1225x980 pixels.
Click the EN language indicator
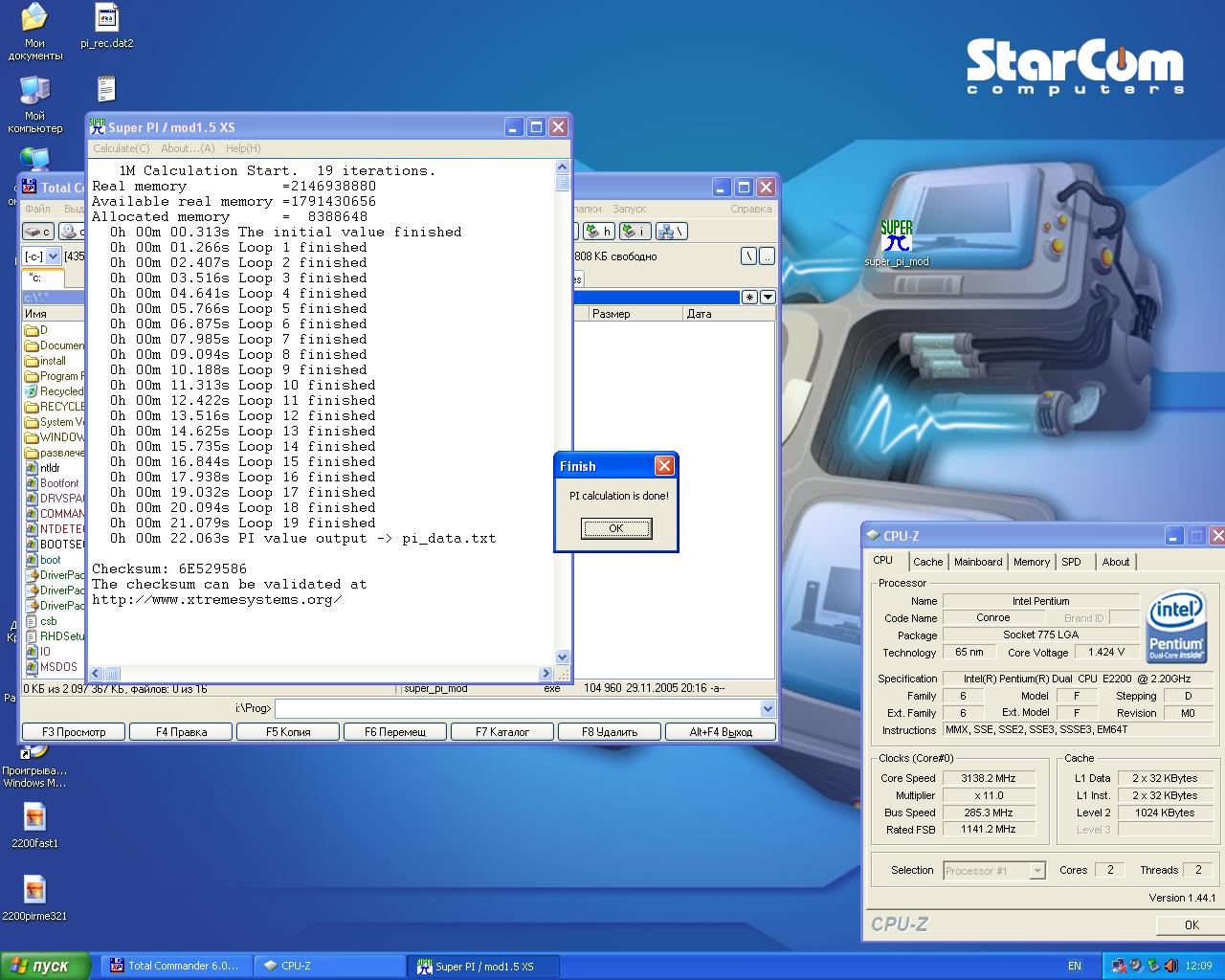pos(1075,966)
